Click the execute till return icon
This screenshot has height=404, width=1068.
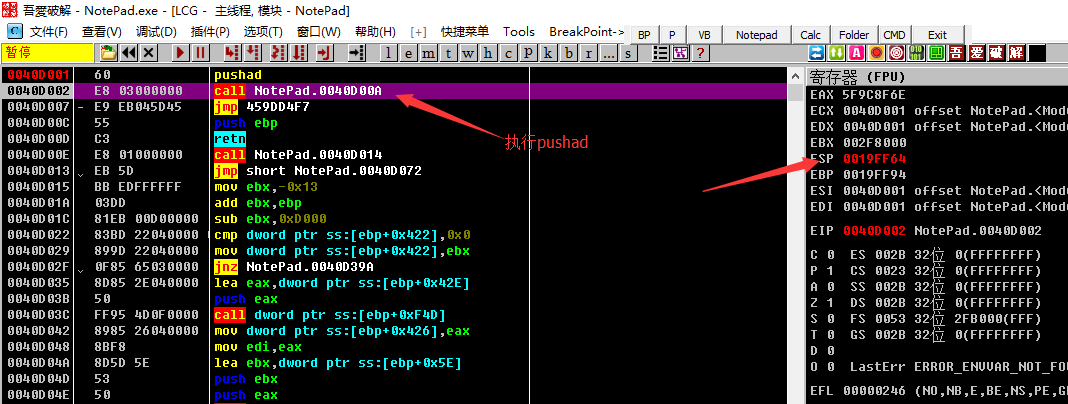click(x=325, y=52)
